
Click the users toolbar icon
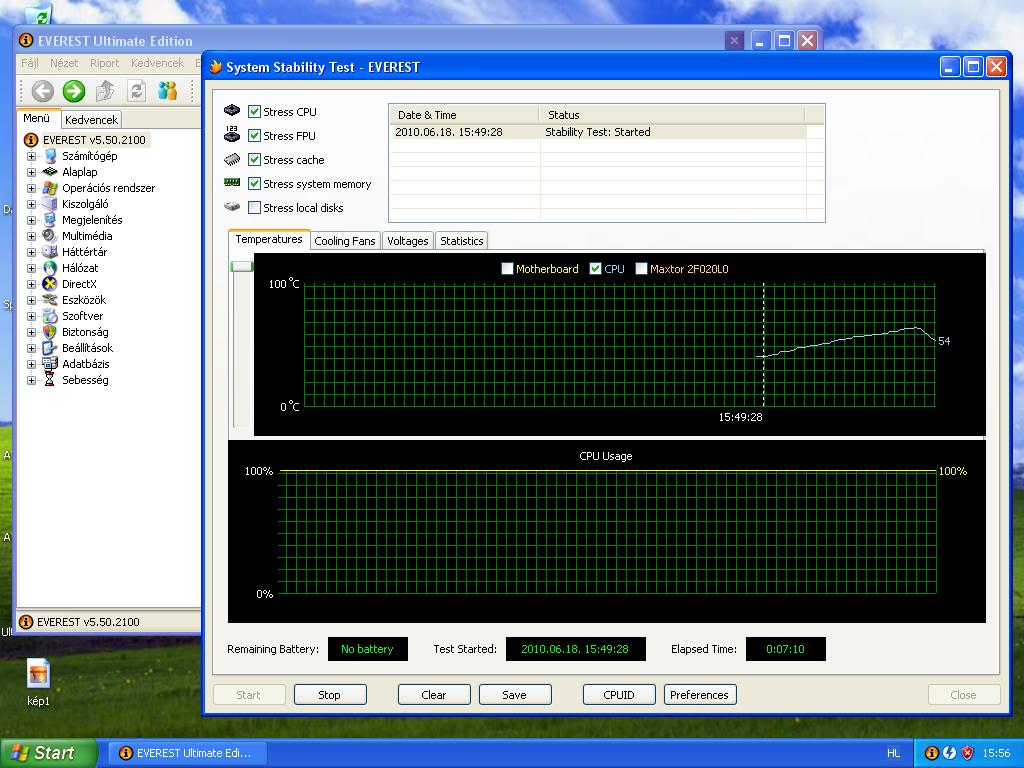167,91
